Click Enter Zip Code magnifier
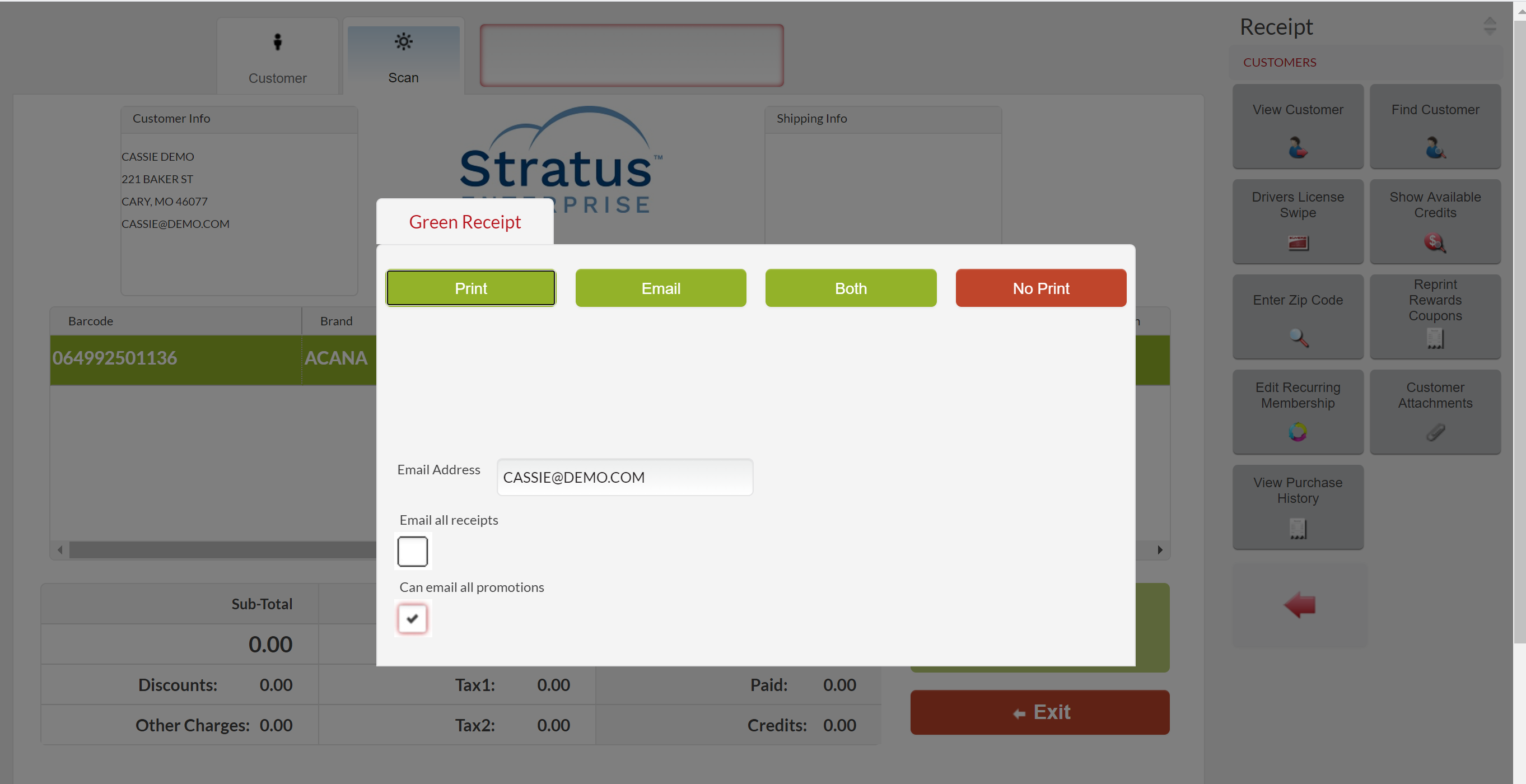The width and height of the screenshot is (1526, 784). point(1298,337)
